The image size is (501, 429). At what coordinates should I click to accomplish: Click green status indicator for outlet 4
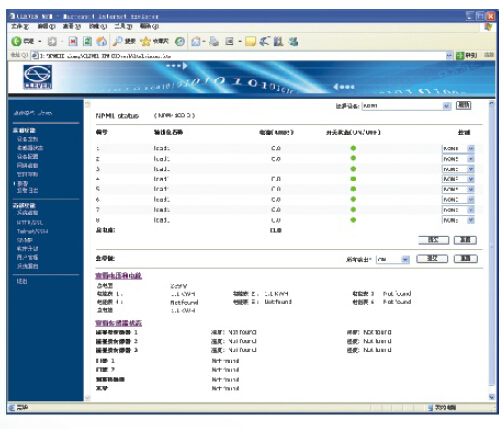coord(353,179)
